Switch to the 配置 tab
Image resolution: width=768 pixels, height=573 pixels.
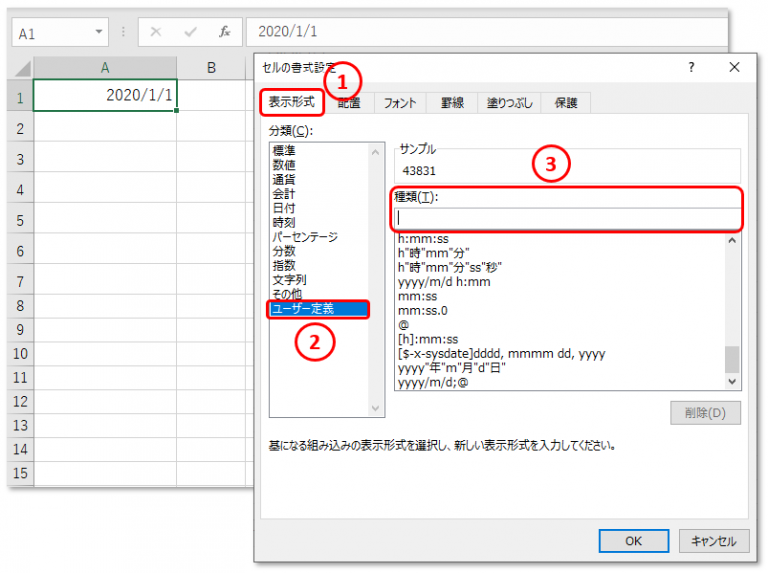(x=349, y=102)
